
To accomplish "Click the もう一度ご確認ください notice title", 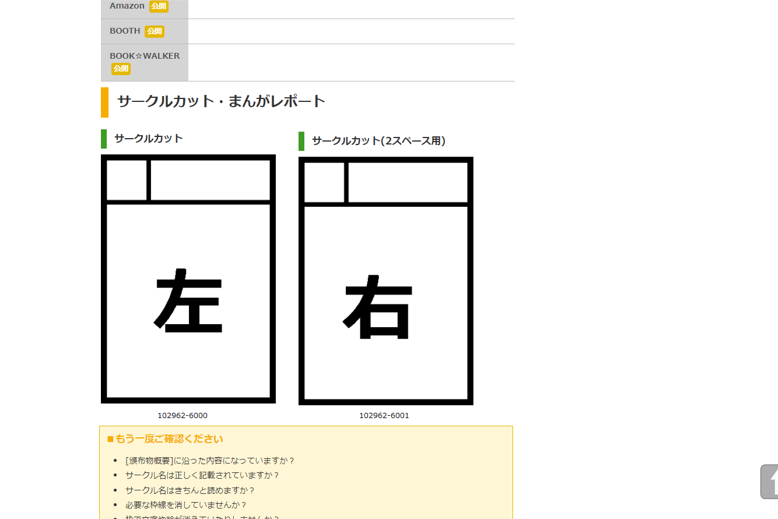I will 169,439.
